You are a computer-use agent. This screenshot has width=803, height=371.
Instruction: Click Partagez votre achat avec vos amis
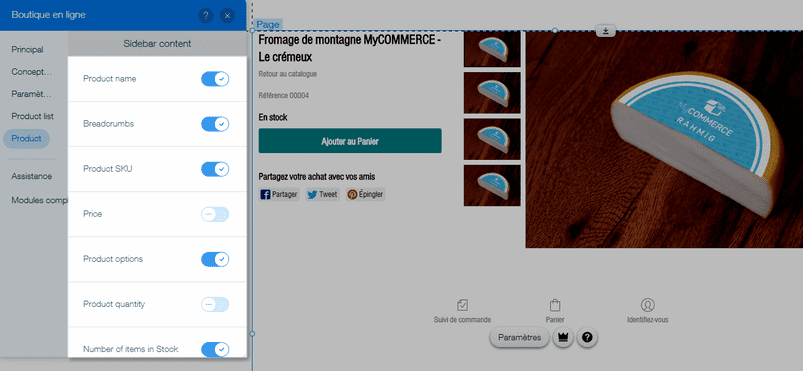tap(317, 177)
